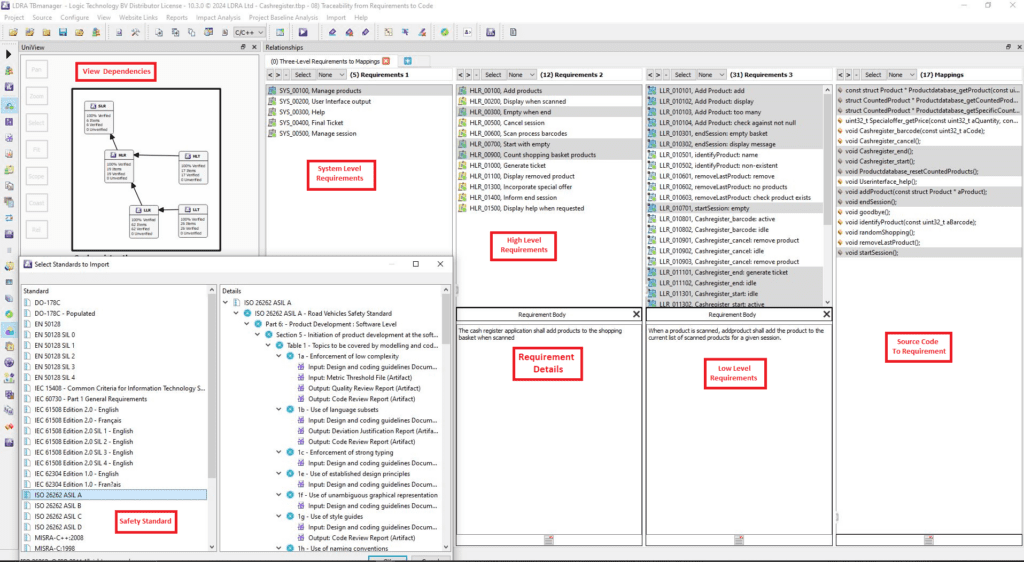Viewport: 1024px width, 562px height.
Task: Collapse the 1a Enforcement of low complexity node
Action: 277,355
